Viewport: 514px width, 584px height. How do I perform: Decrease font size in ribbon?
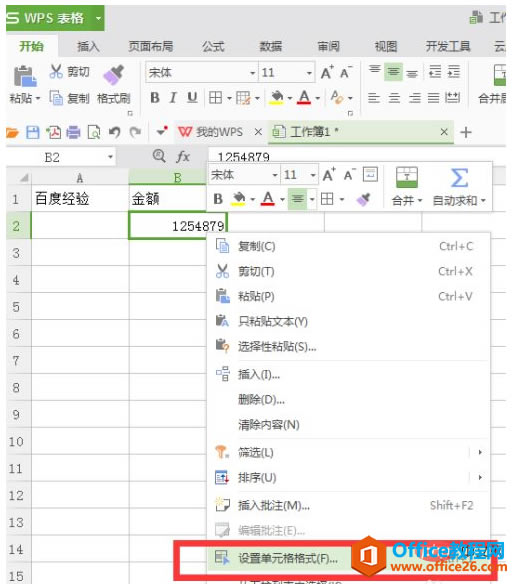[x=346, y=72]
